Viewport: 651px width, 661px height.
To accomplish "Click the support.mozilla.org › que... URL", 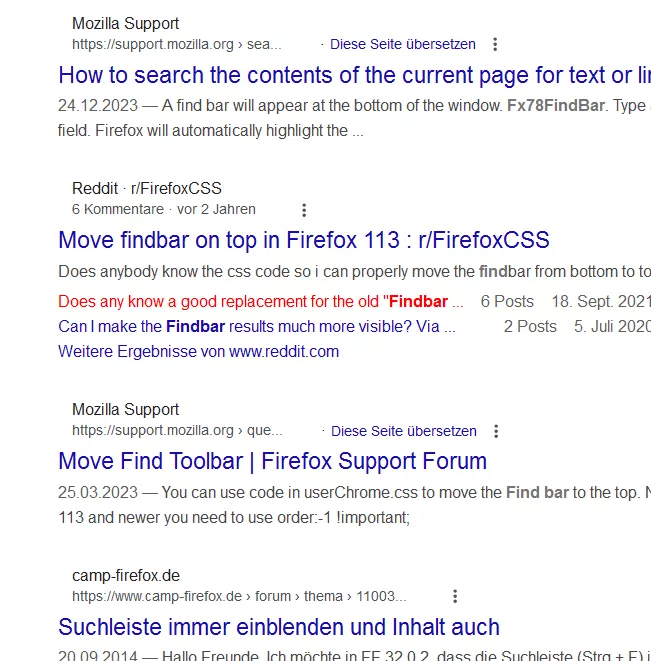I will (x=177, y=430).
